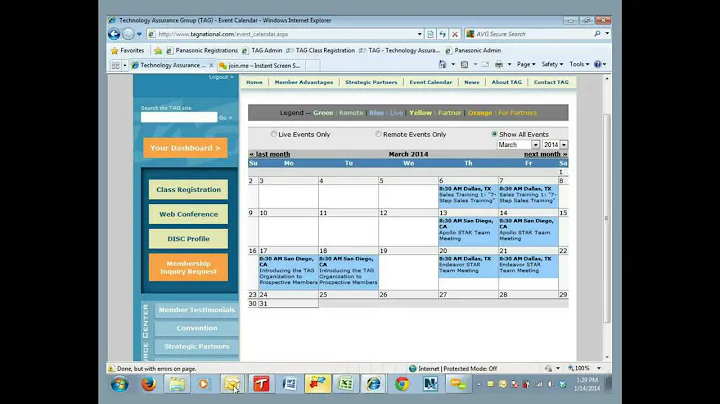Click the compatibility view icon in address bar
Viewport: 720px width, 404px height.
430,34
